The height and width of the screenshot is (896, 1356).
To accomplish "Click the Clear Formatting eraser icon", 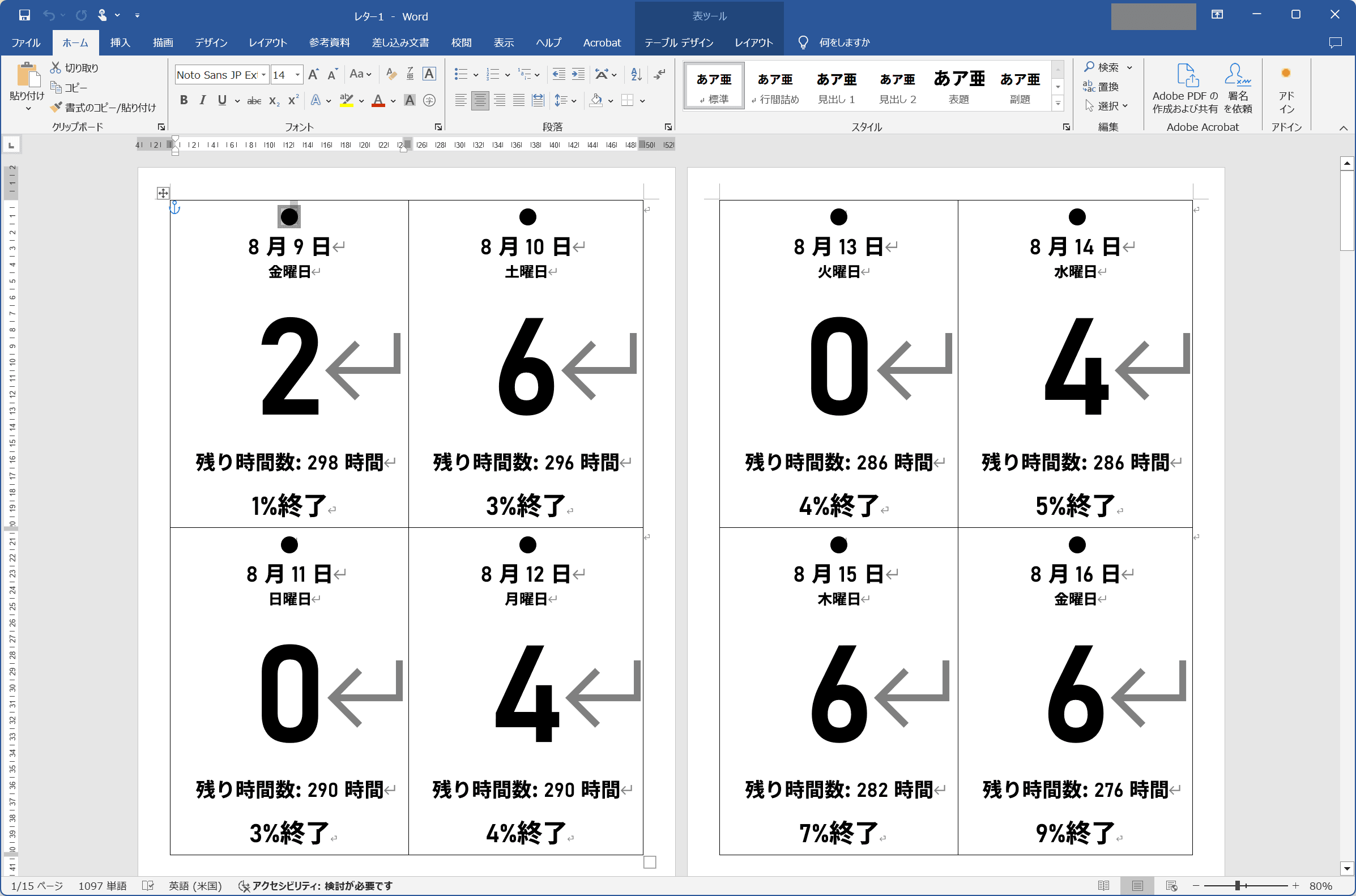I will click(x=391, y=74).
